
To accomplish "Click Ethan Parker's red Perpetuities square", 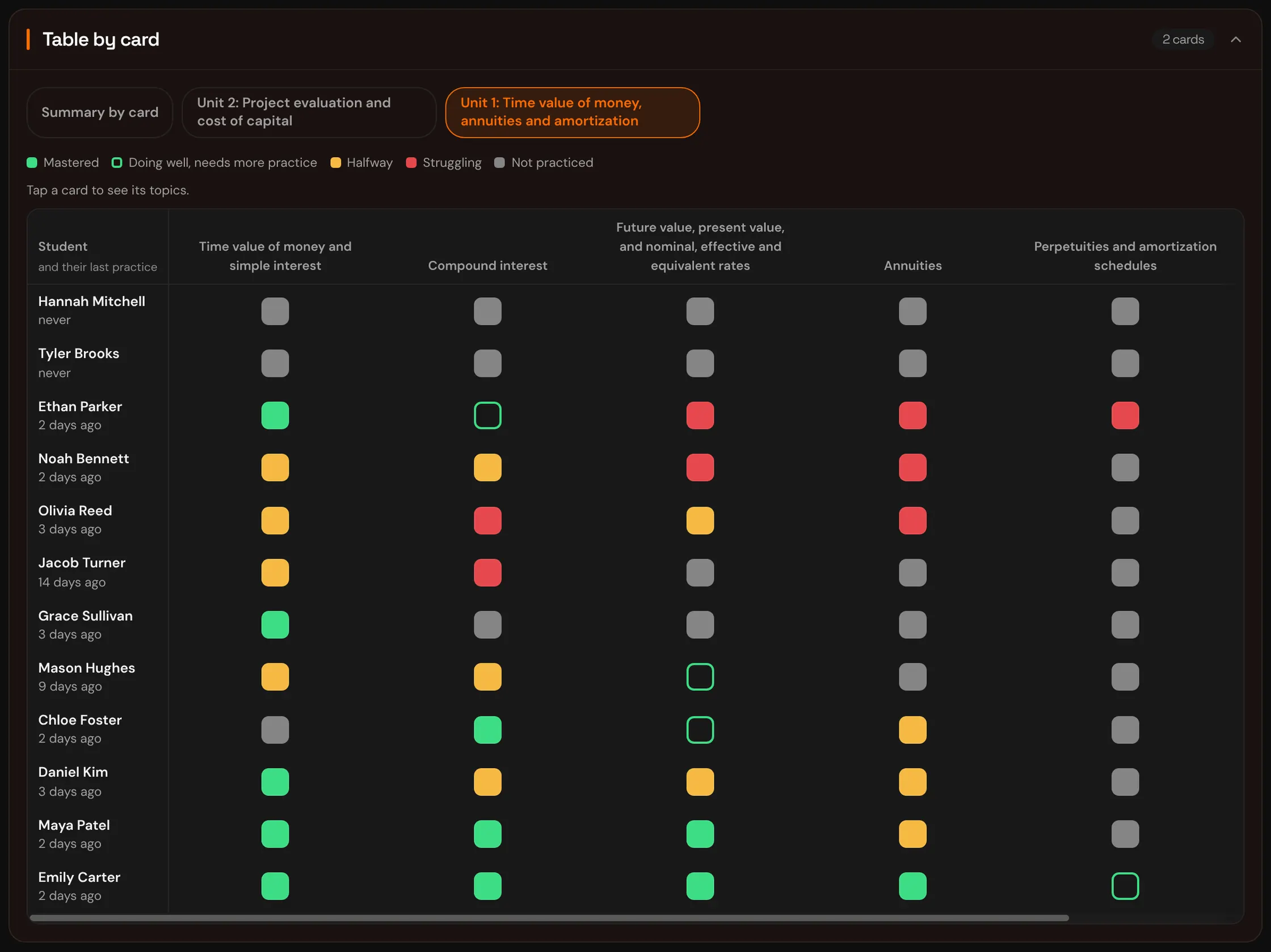I will point(1125,415).
